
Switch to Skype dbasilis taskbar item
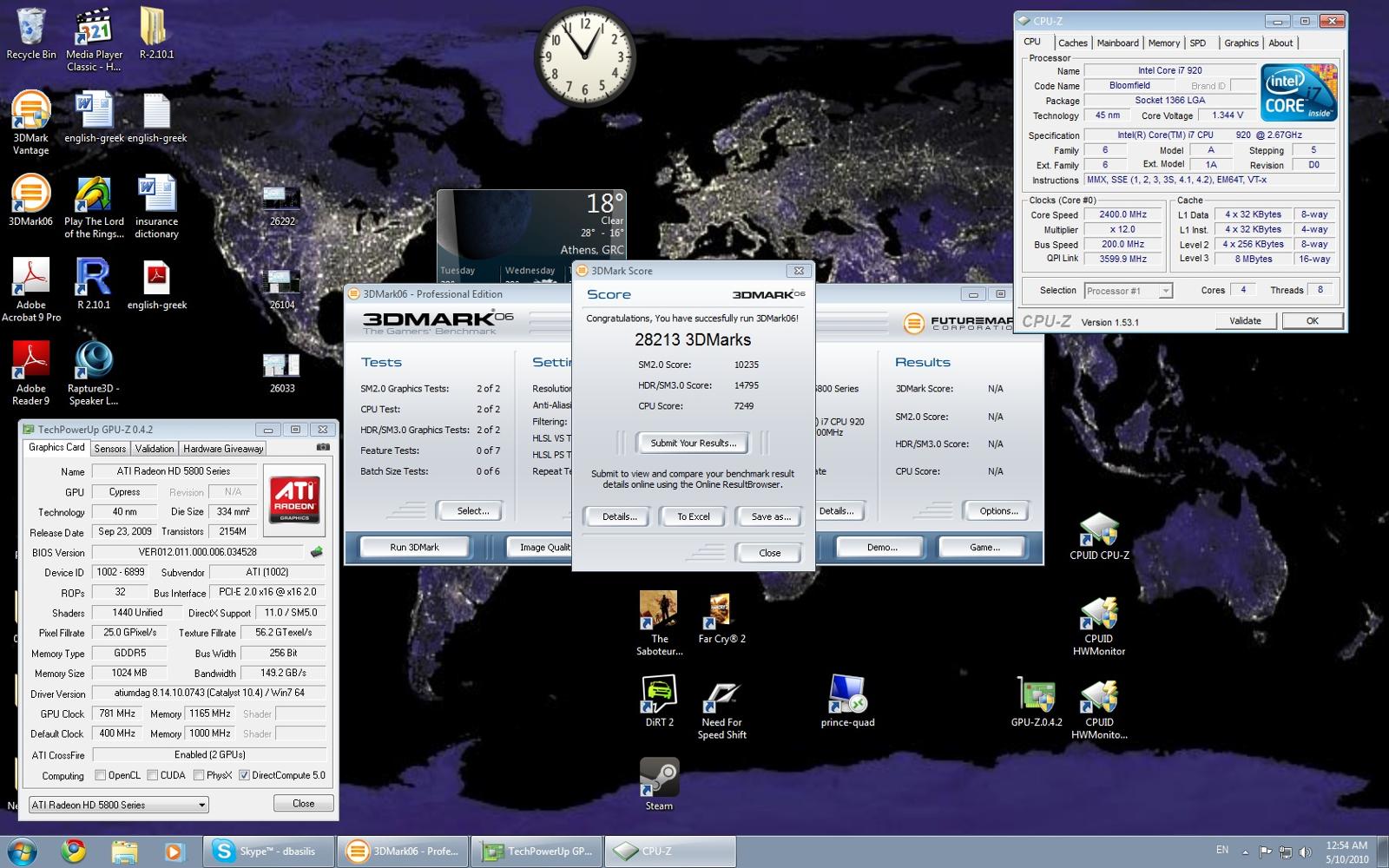(x=268, y=852)
